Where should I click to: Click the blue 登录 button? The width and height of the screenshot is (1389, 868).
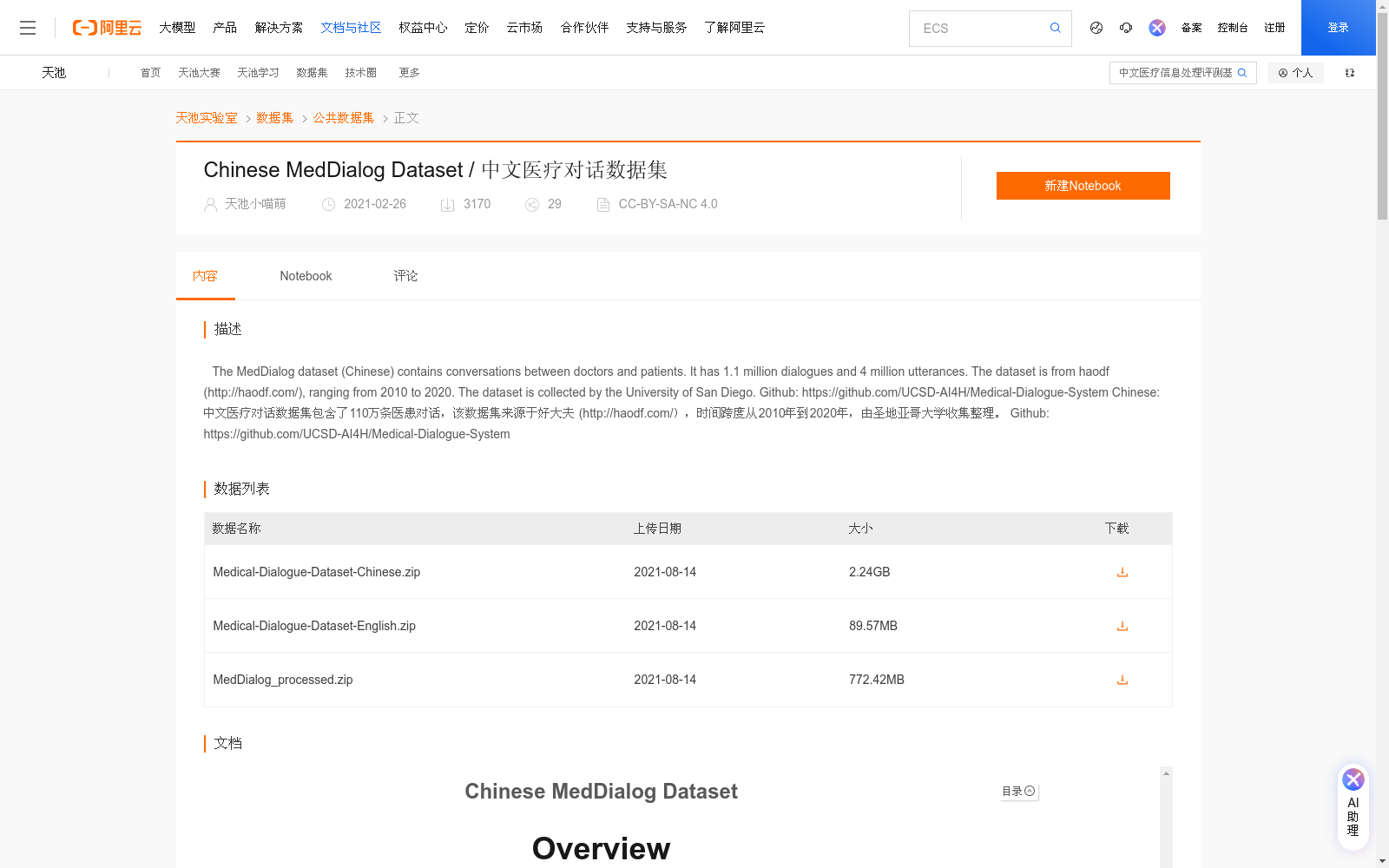(x=1338, y=28)
